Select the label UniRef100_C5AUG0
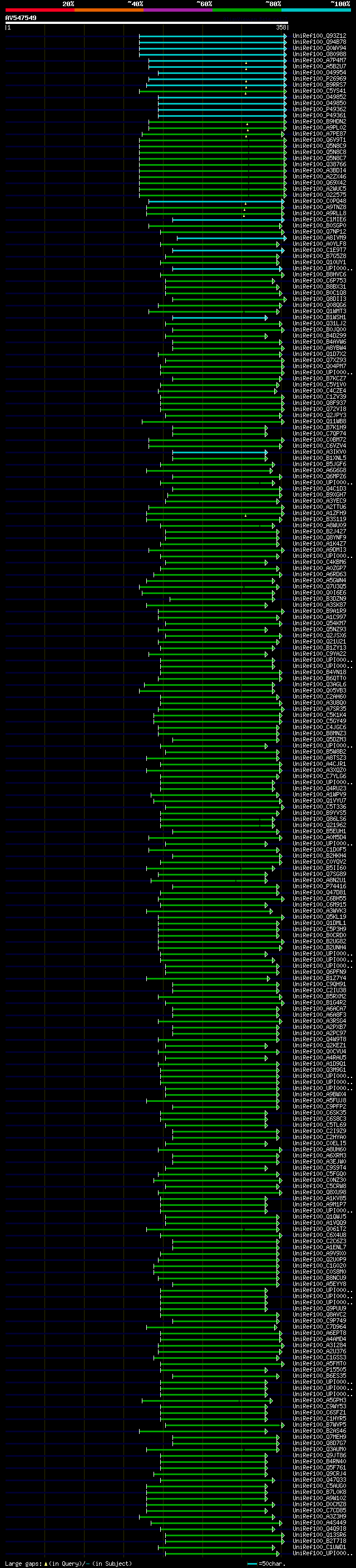356x1568 pixels. click(x=319, y=1486)
